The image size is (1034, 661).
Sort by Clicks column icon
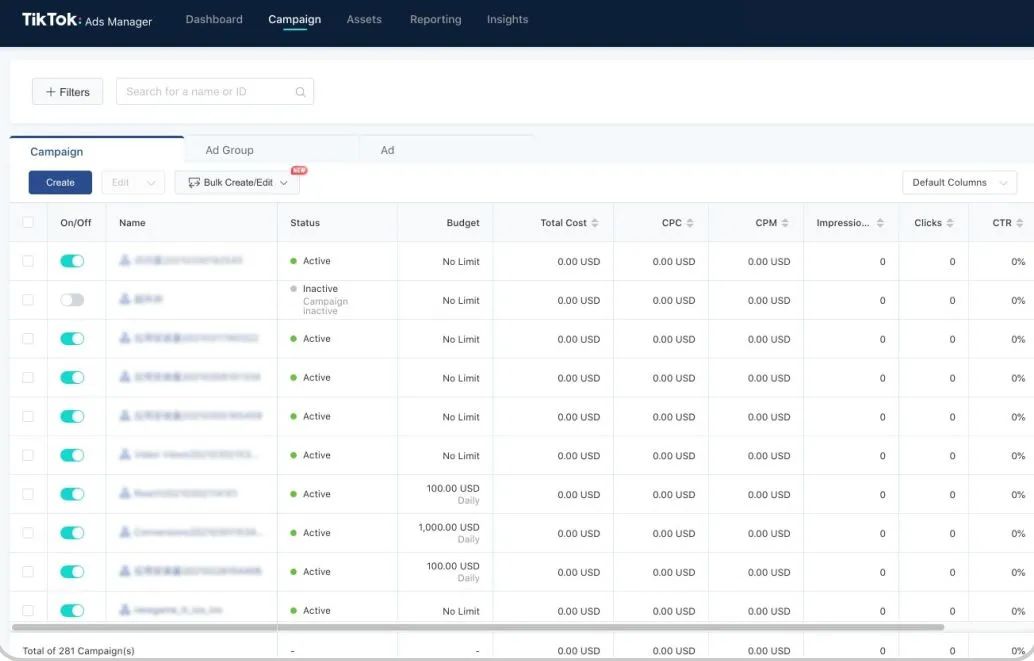click(950, 223)
